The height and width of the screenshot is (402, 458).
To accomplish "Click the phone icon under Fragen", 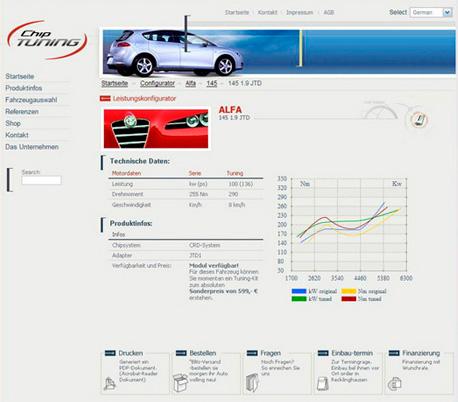I will 252,382.
